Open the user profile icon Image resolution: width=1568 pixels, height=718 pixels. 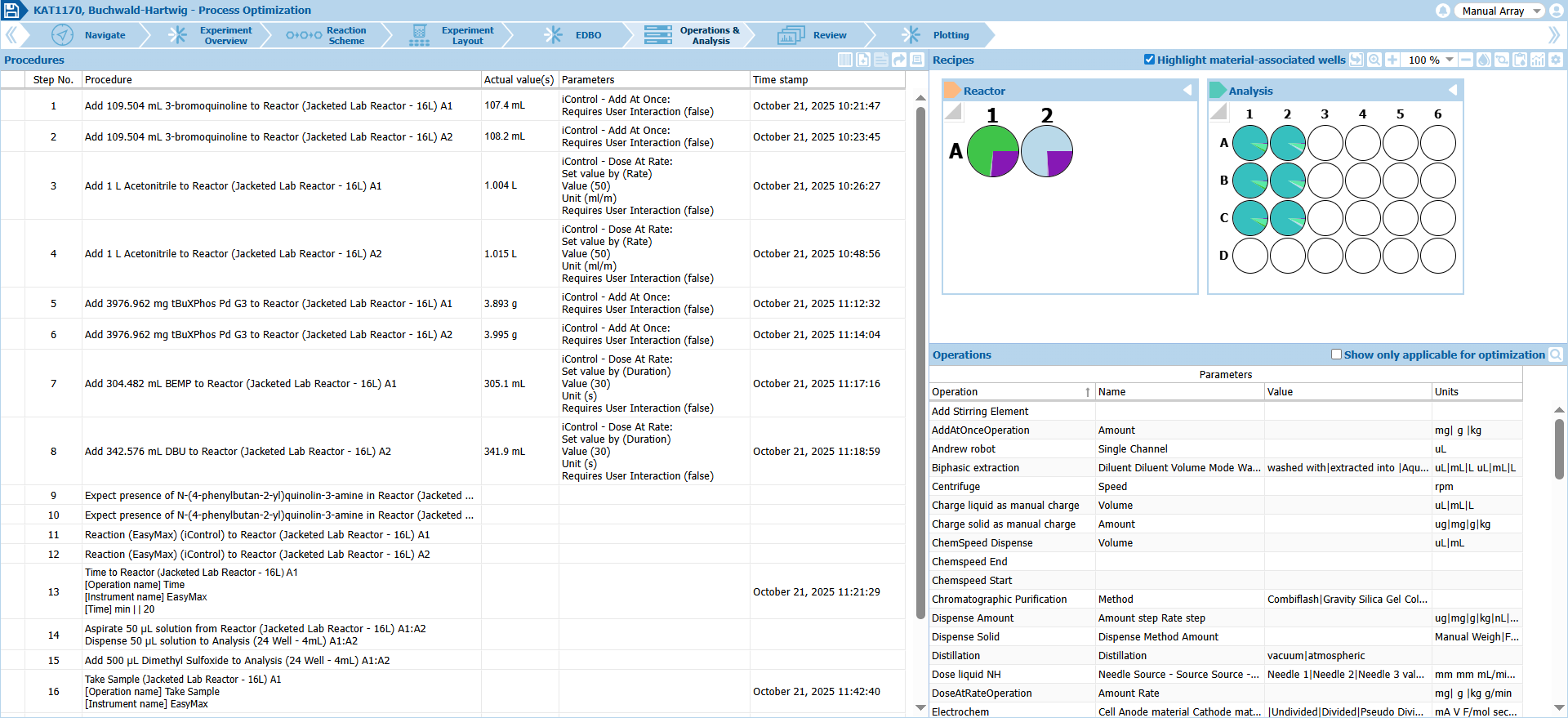(x=1557, y=11)
